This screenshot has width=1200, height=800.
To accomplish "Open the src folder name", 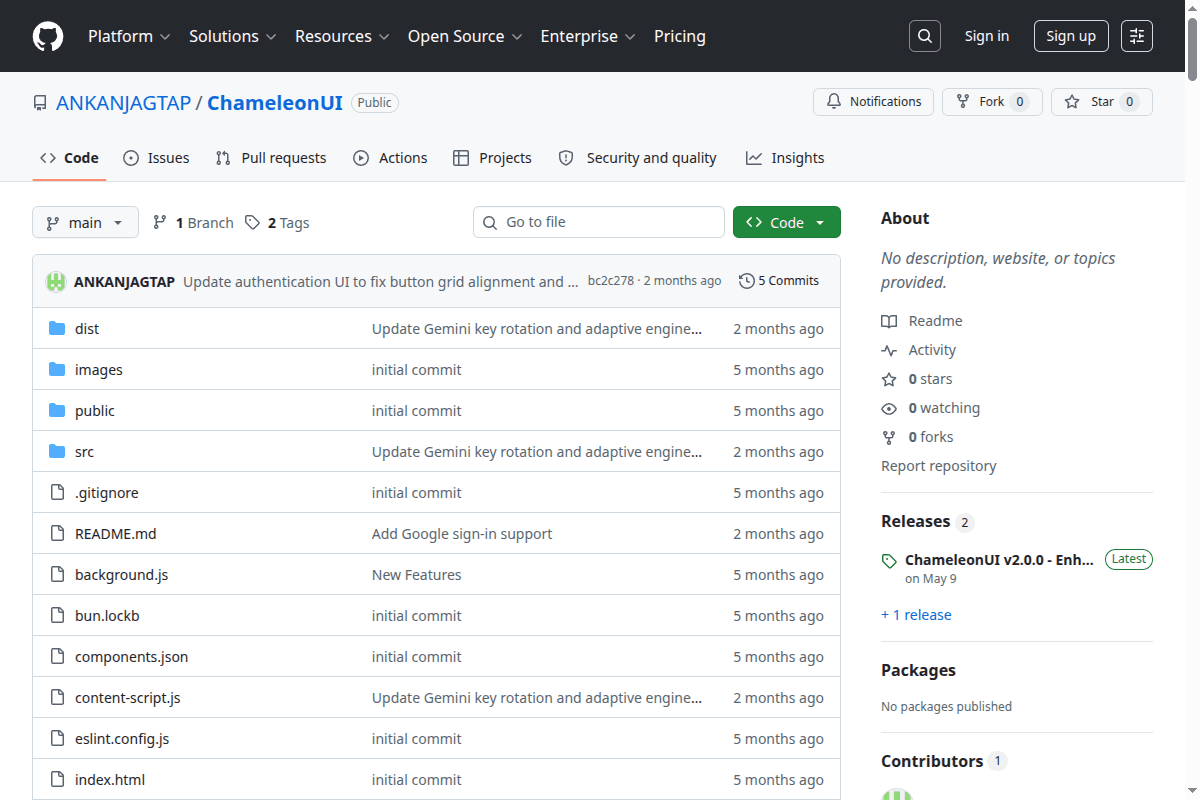I will [84, 452].
